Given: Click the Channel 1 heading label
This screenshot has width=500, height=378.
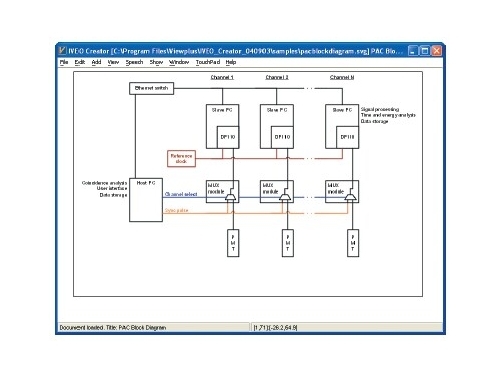Looking at the screenshot, I should [x=222, y=77].
